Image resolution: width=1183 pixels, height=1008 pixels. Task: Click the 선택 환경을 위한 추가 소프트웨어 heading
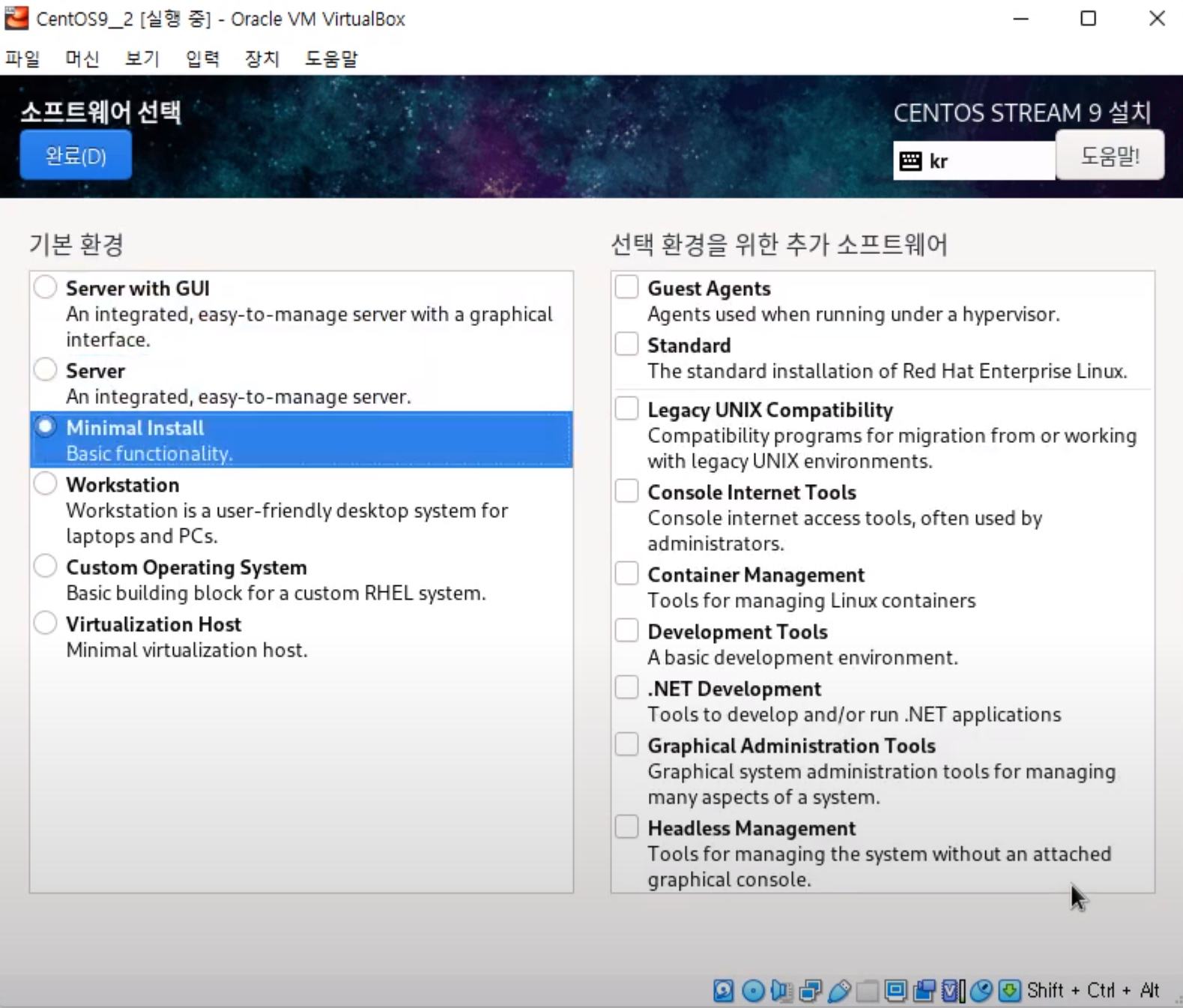(779, 244)
